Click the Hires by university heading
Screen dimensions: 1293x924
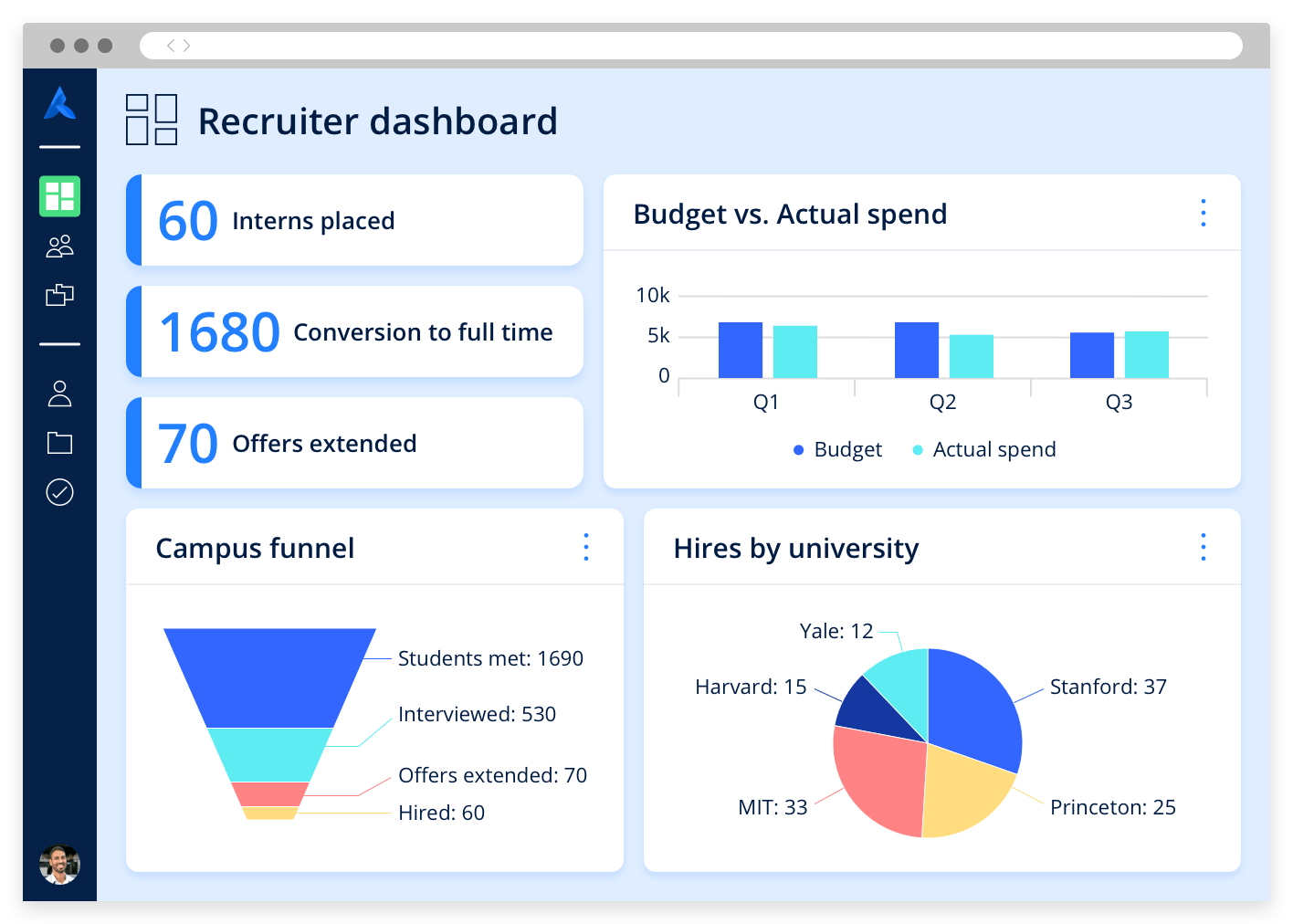click(795, 548)
